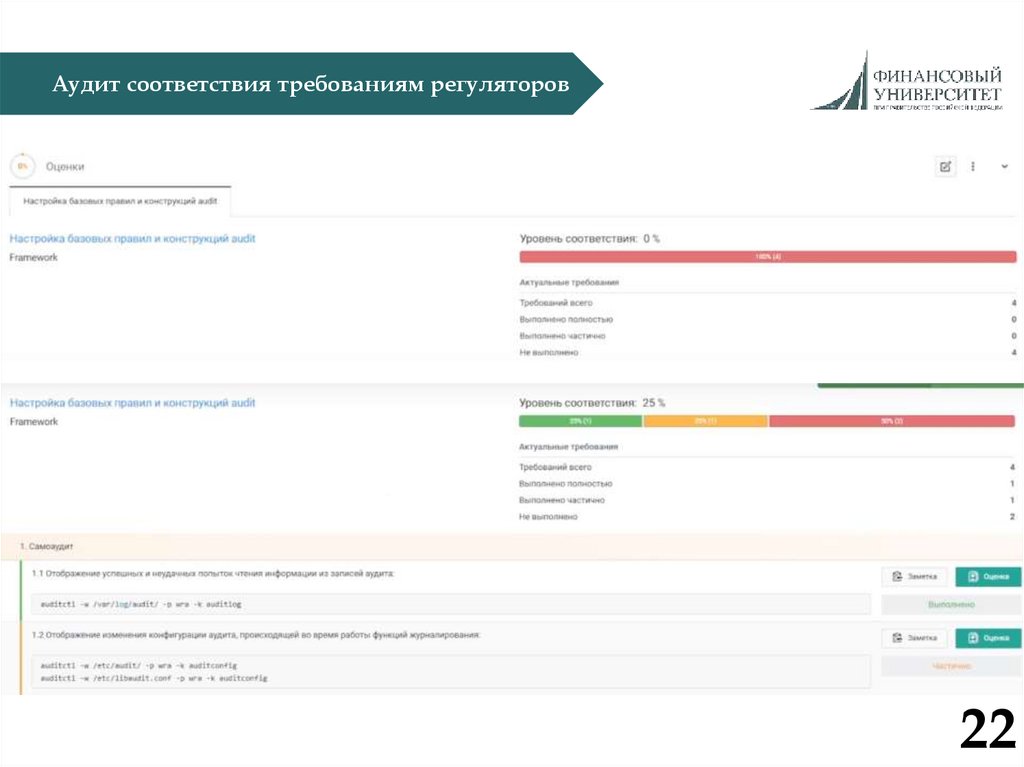Viewport: 1024px width, 767px height.
Task: Select requirement 1.1 description text
Action: point(213,574)
